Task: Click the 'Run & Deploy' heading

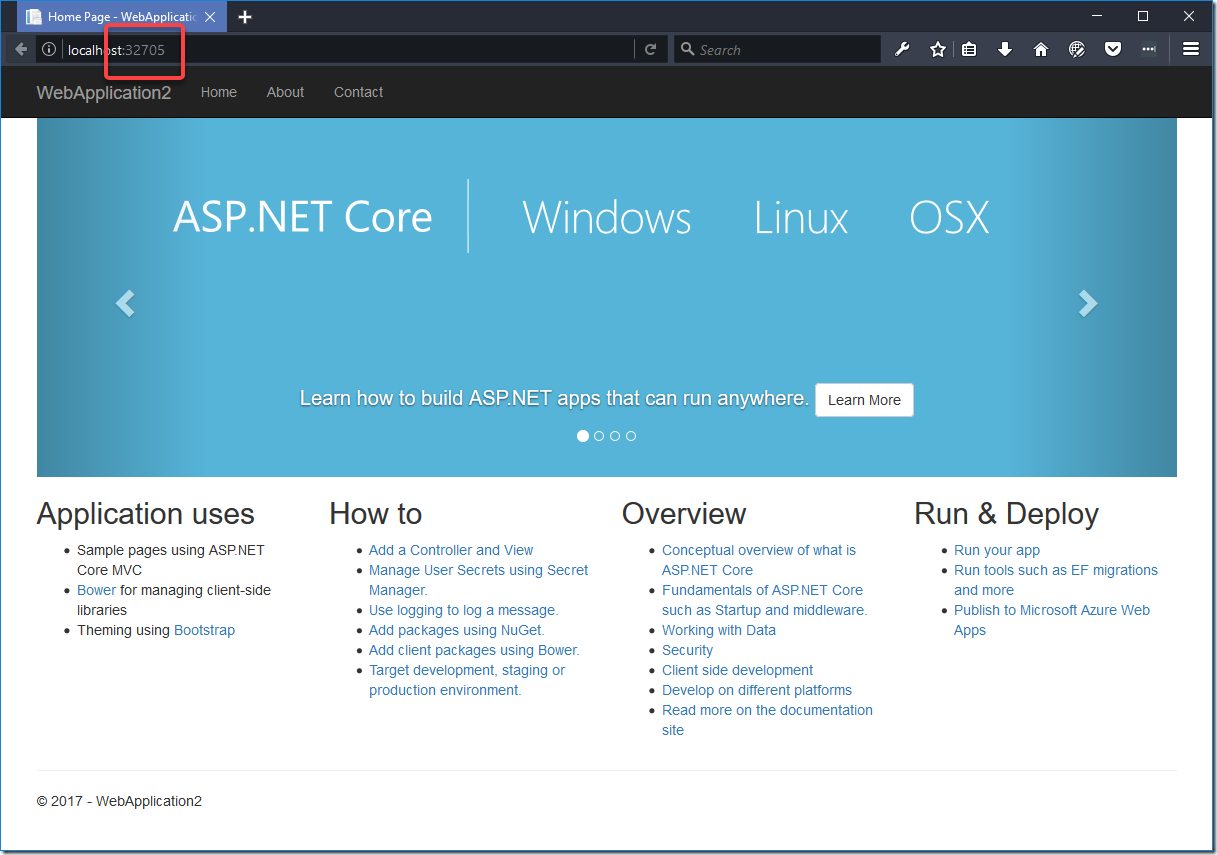Action: [x=1006, y=514]
